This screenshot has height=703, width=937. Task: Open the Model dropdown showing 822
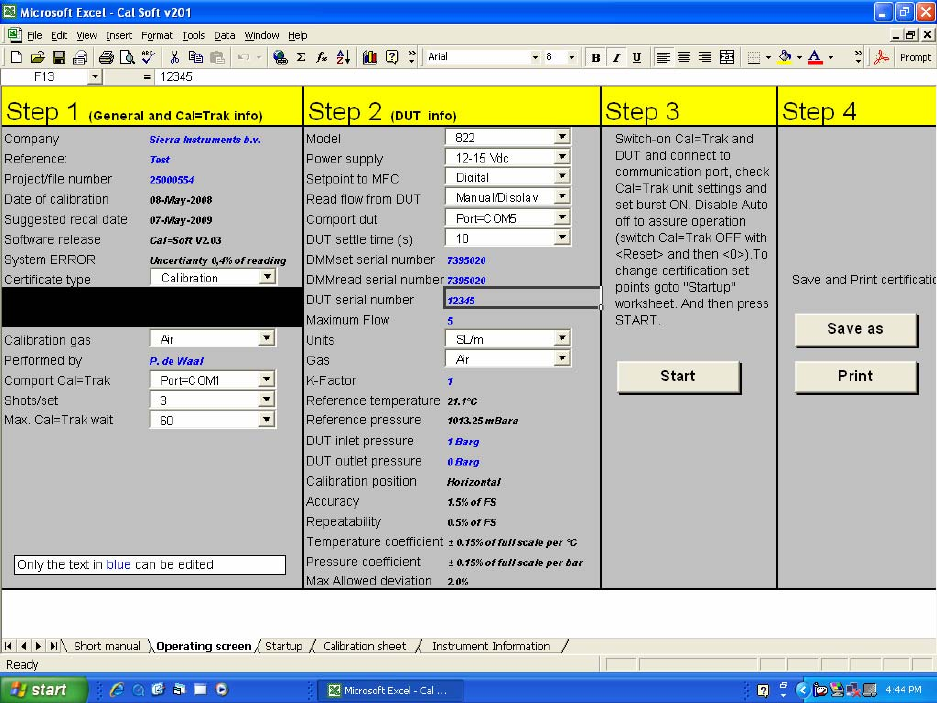pos(562,136)
